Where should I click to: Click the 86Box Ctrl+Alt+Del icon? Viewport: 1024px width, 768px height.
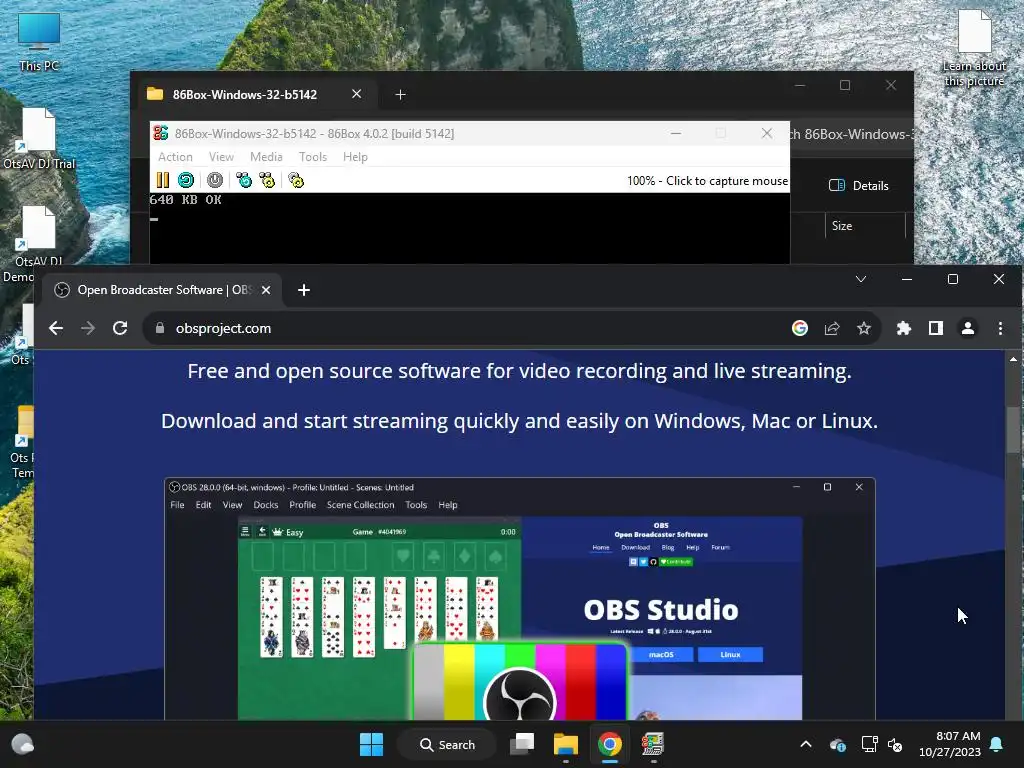[x=244, y=180]
